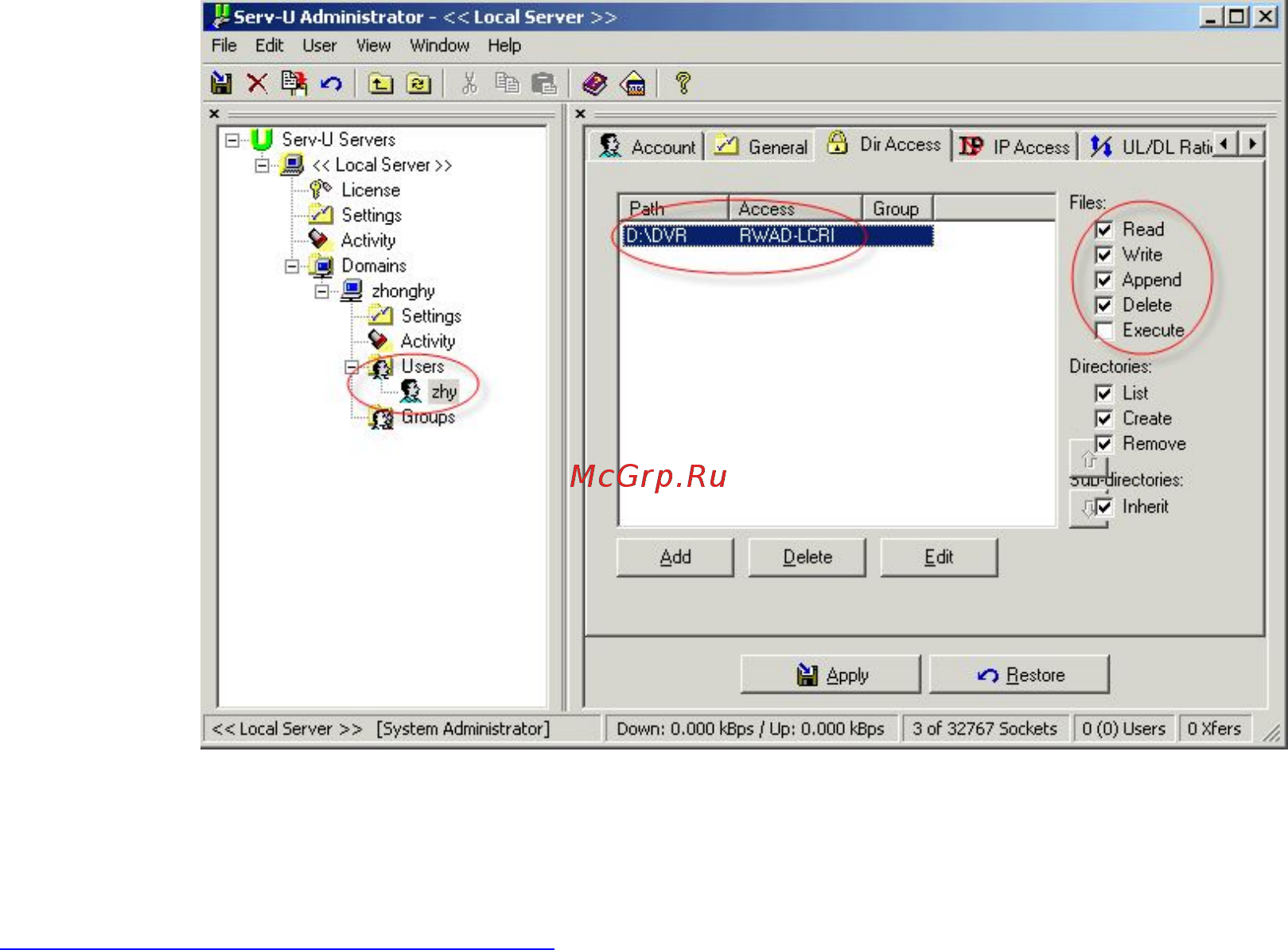Click the Edit button below the list

click(x=939, y=557)
